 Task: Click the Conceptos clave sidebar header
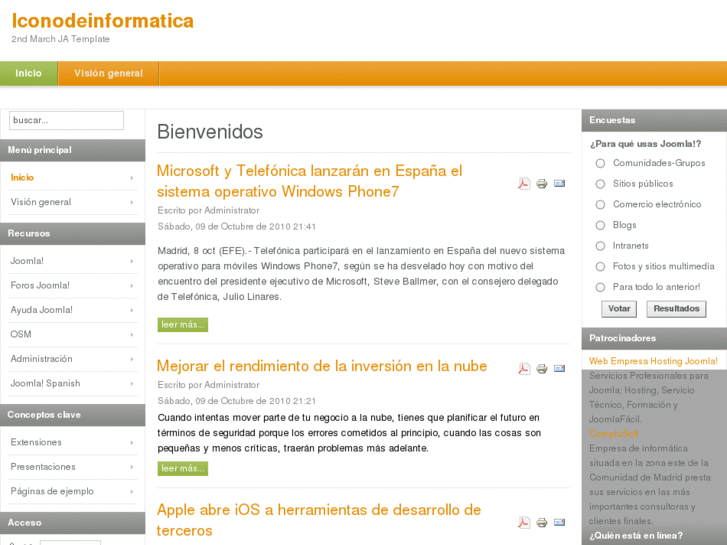pyautogui.click(x=72, y=415)
